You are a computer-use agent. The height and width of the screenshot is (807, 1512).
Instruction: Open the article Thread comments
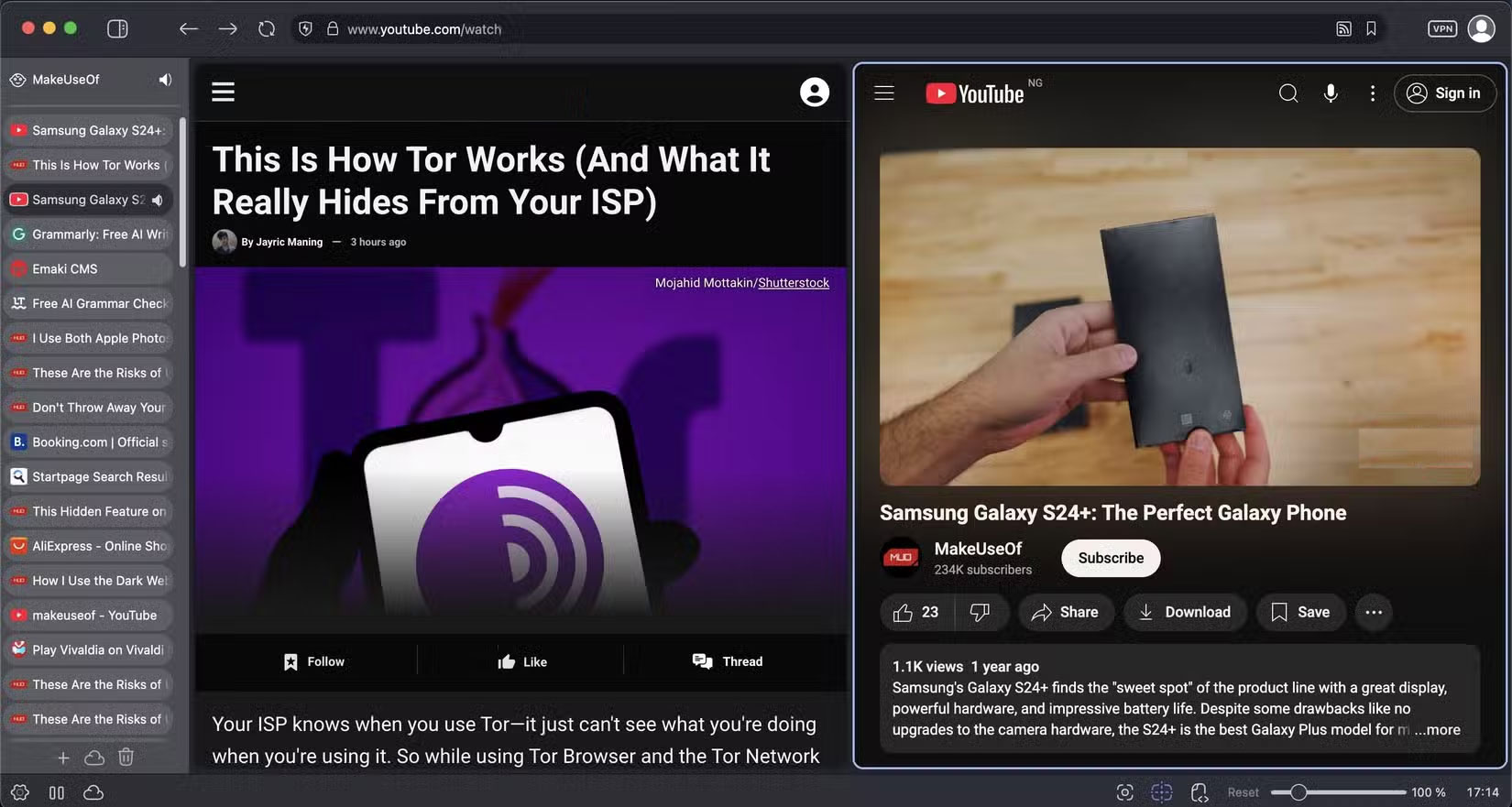(728, 661)
